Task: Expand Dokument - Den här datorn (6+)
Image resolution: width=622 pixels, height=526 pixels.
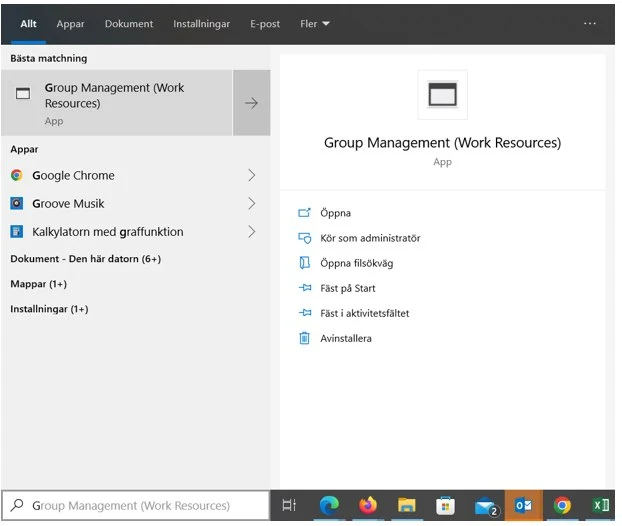Action: coord(86,259)
